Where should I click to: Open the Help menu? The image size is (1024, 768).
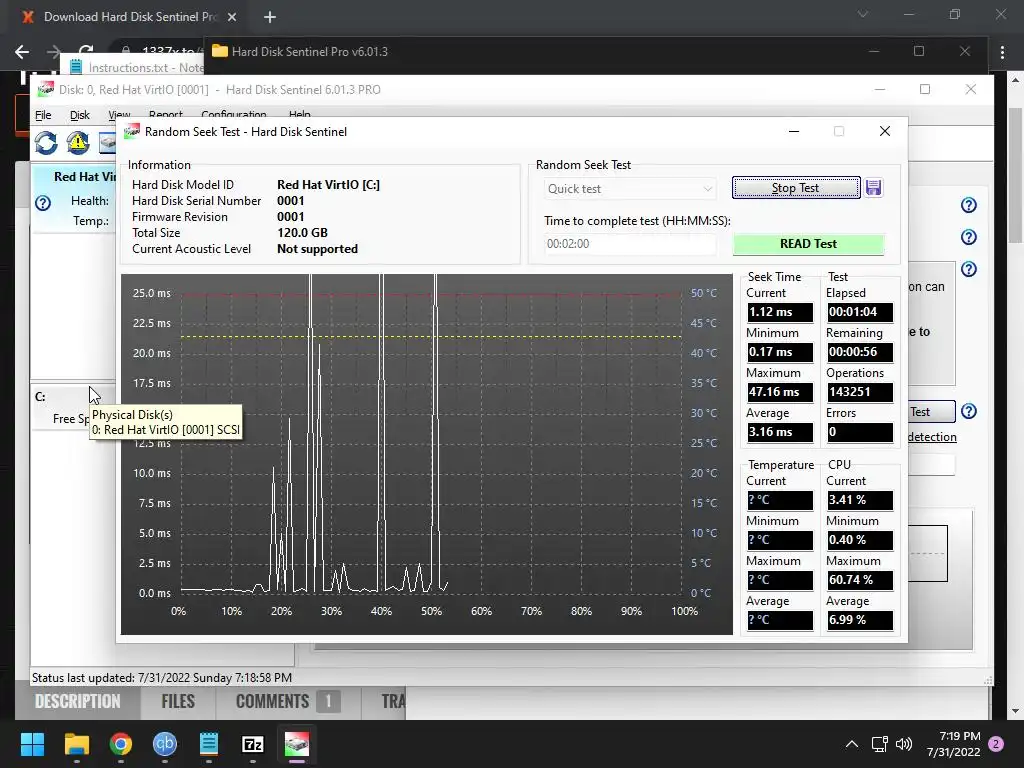tap(299, 114)
